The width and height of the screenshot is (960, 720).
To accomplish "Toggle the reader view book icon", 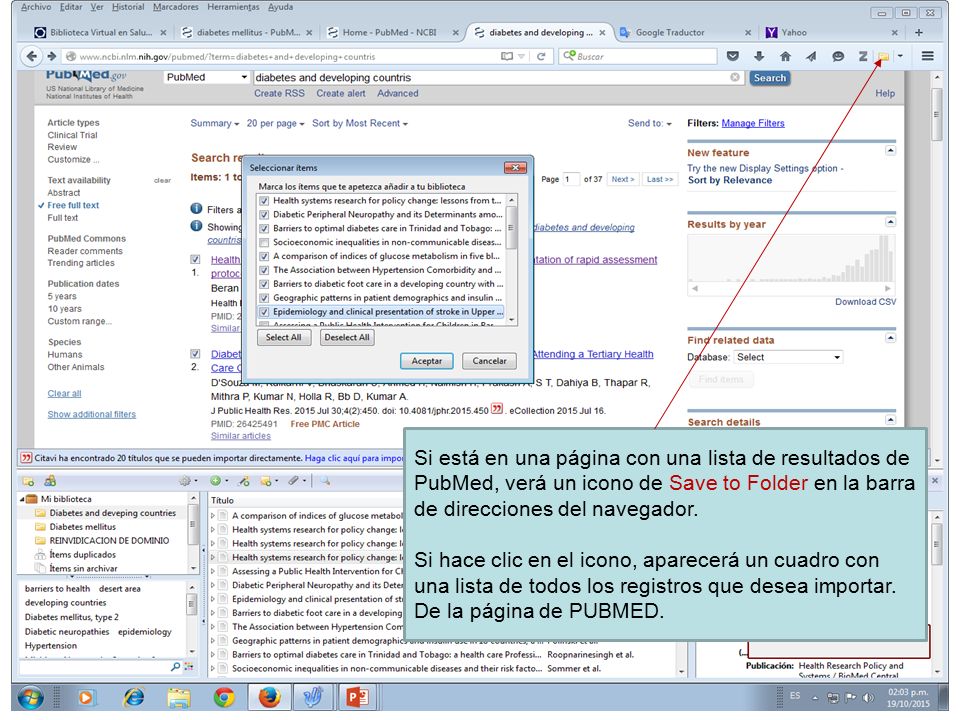I will point(507,56).
